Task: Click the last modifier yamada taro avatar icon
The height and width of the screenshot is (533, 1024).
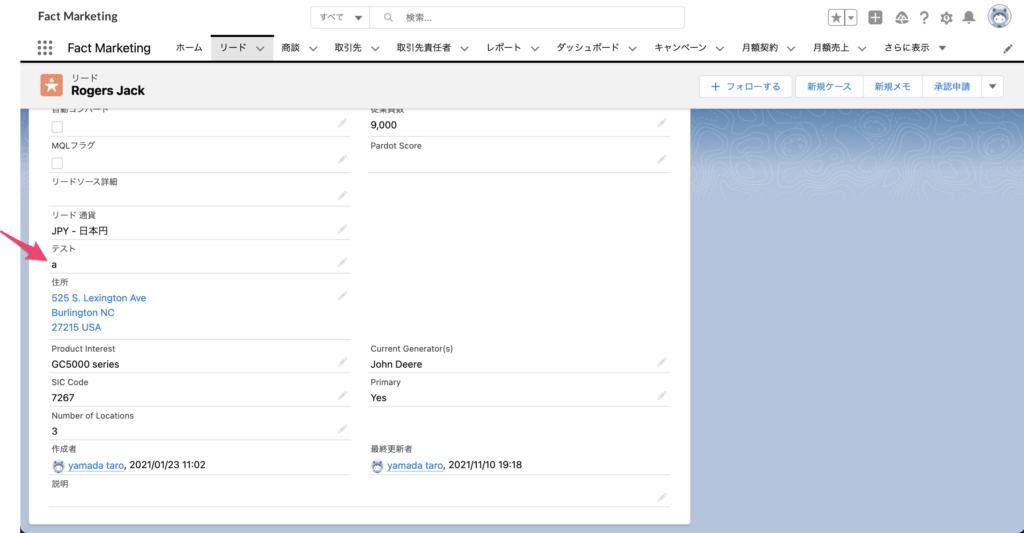Action: 377,466
